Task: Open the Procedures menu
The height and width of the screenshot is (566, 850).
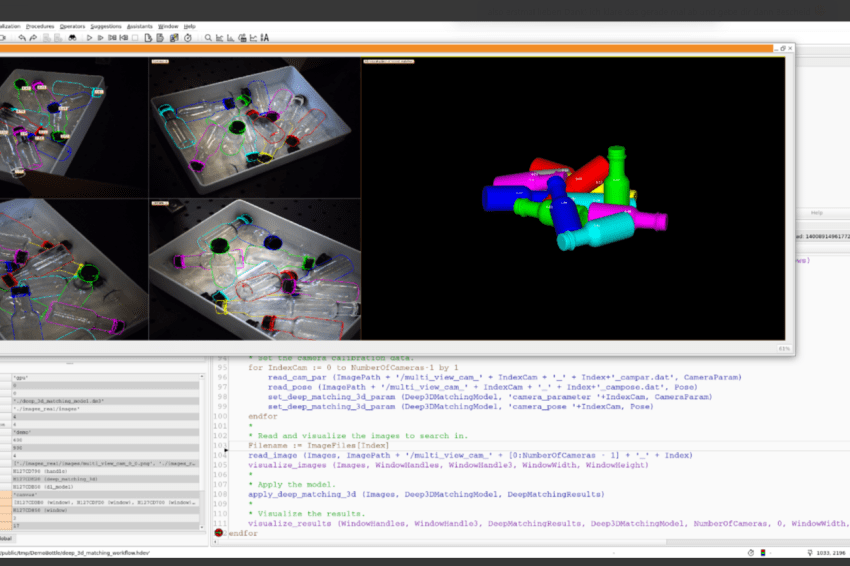Action: (40, 26)
